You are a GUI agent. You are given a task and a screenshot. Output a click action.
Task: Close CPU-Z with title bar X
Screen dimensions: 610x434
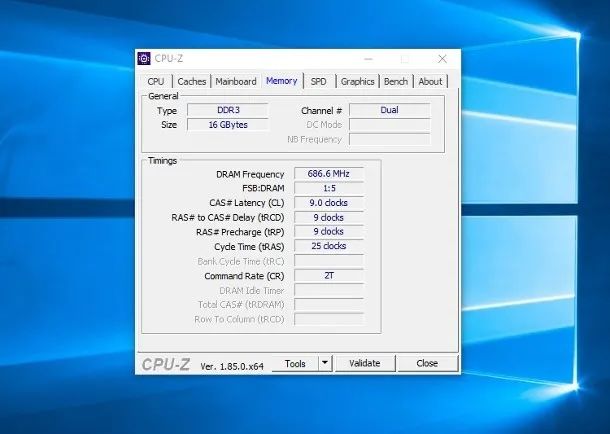pyautogui.click(x=441, y=58)
